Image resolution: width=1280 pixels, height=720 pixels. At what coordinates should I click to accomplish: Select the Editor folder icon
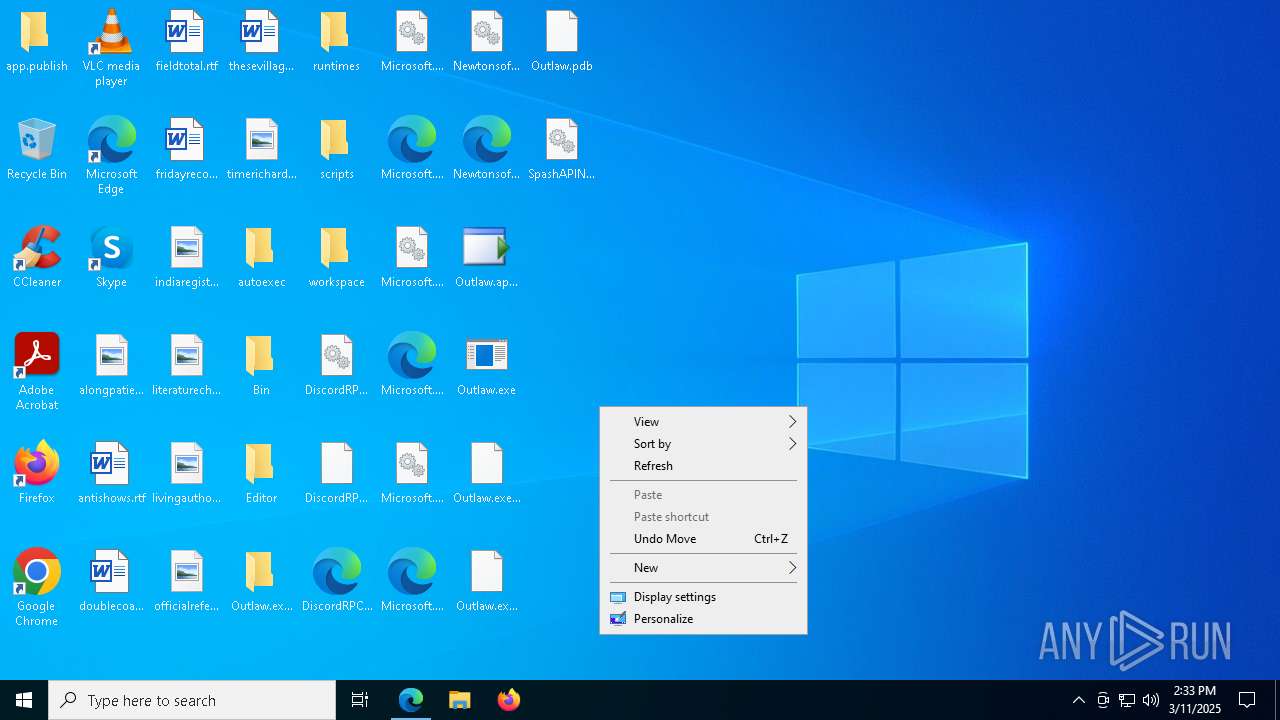click(x=261, y=473)
